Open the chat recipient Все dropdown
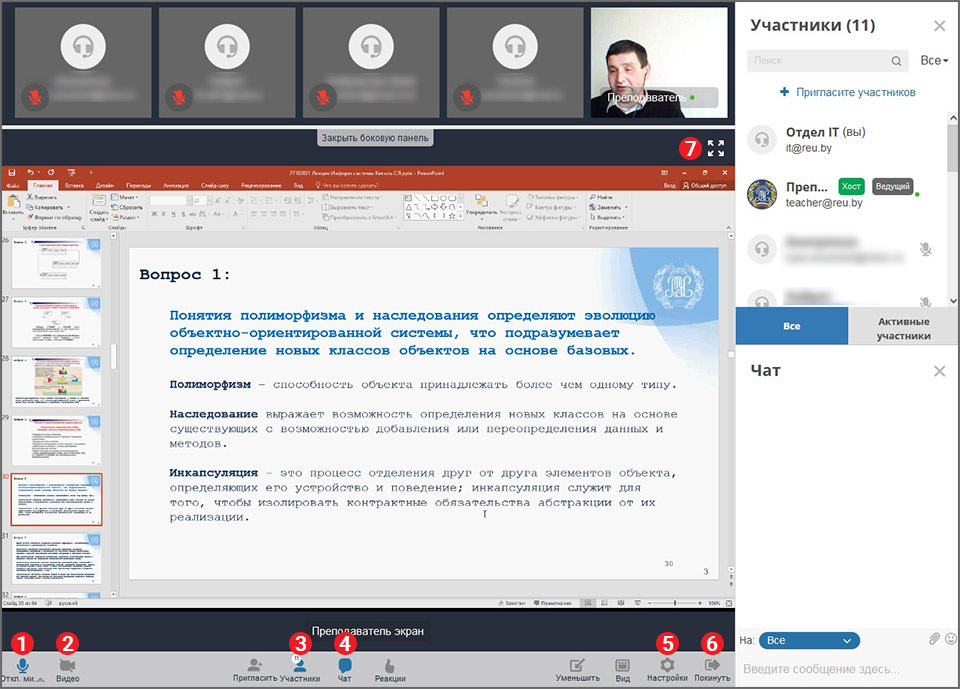960x689 pixels. (809, 640)
